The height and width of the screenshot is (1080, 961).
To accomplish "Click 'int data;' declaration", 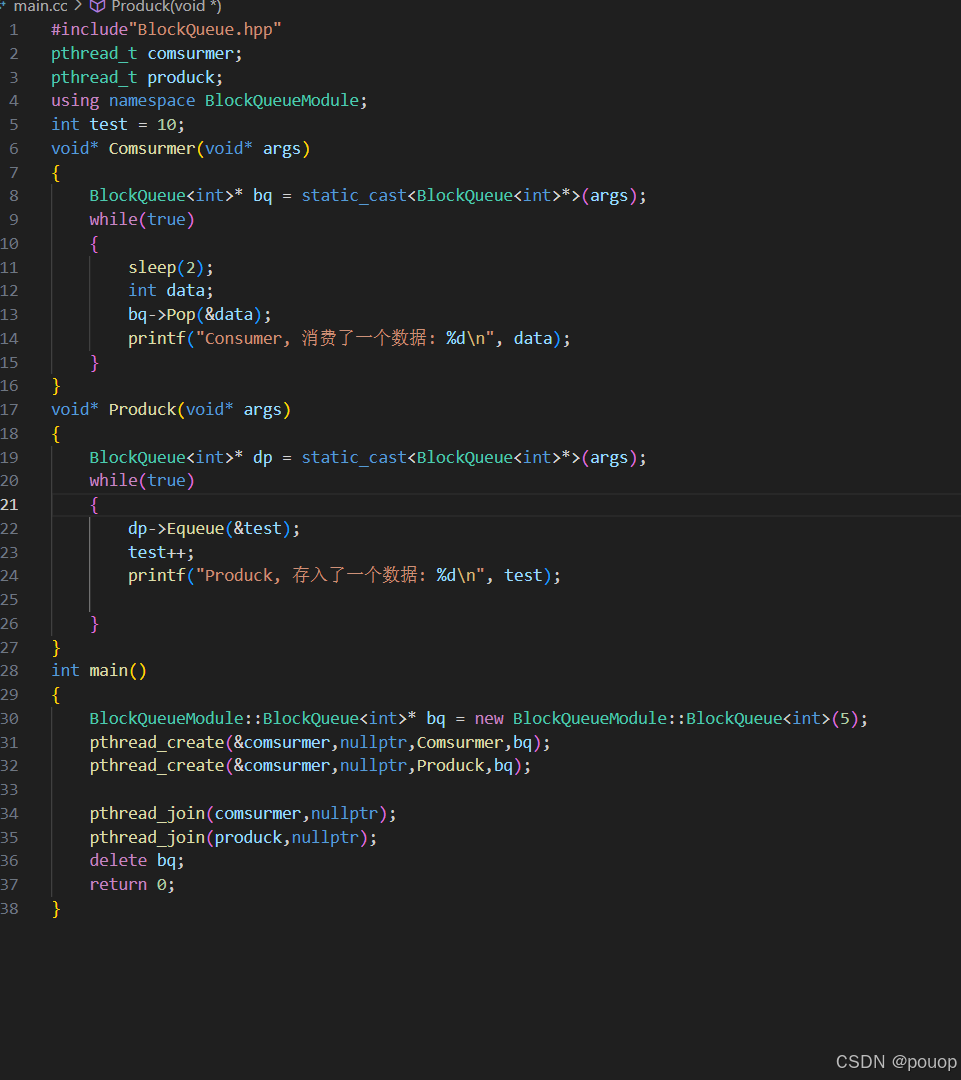I will [x=171, y=291].
